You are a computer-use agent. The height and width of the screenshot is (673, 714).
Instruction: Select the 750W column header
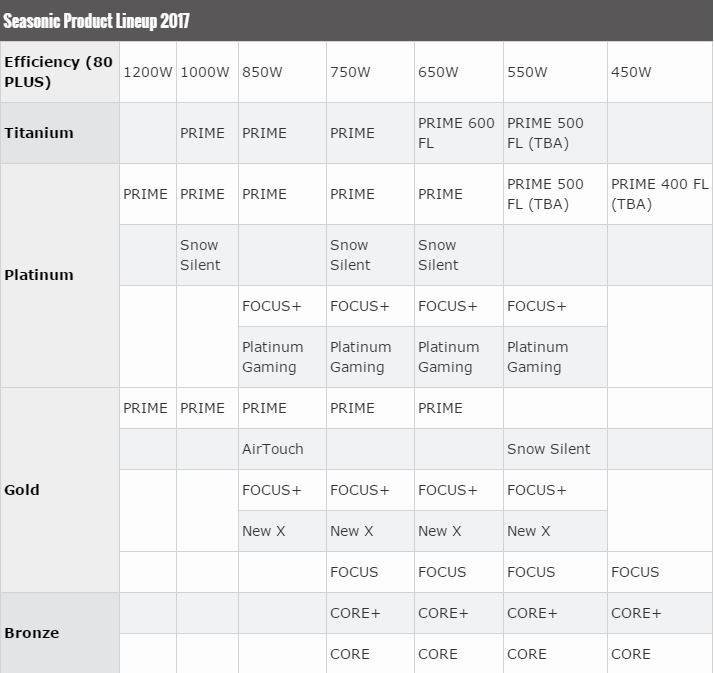[351, 72]
